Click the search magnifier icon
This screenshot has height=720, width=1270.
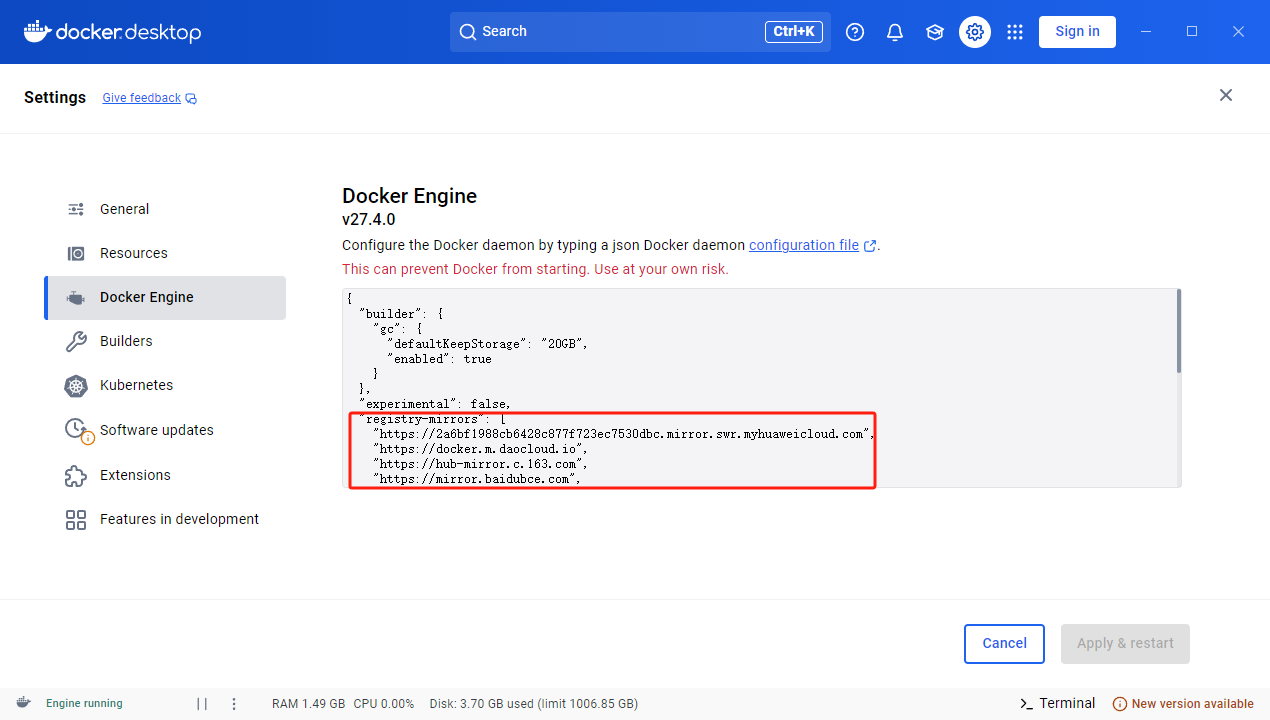(467, 32)
